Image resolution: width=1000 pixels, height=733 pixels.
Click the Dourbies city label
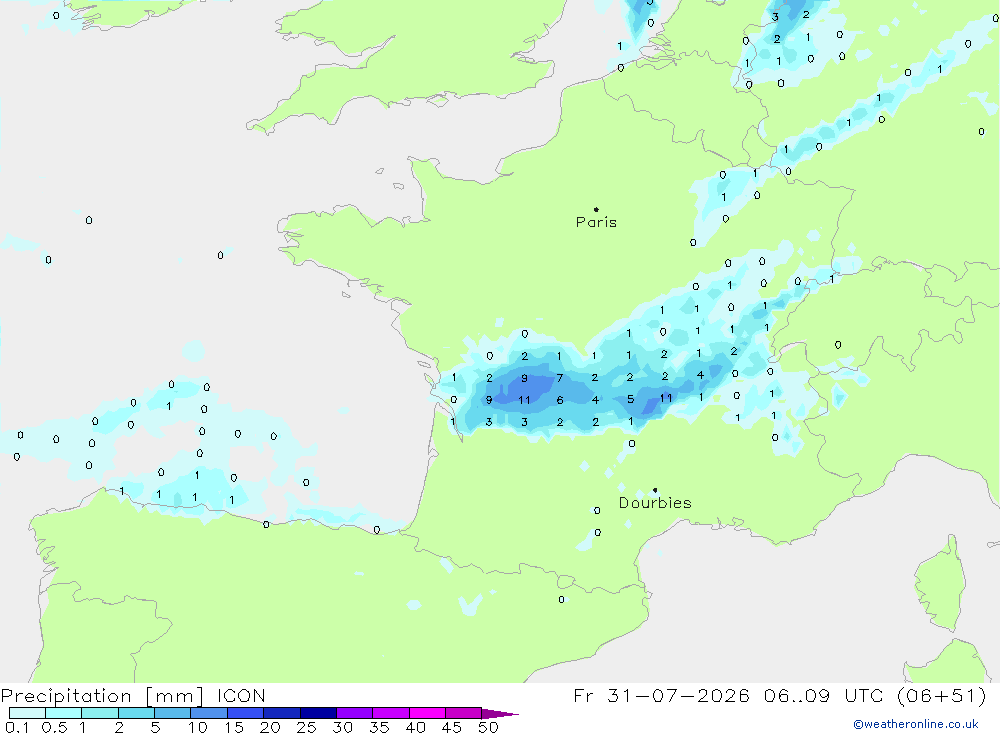(655, 503)
